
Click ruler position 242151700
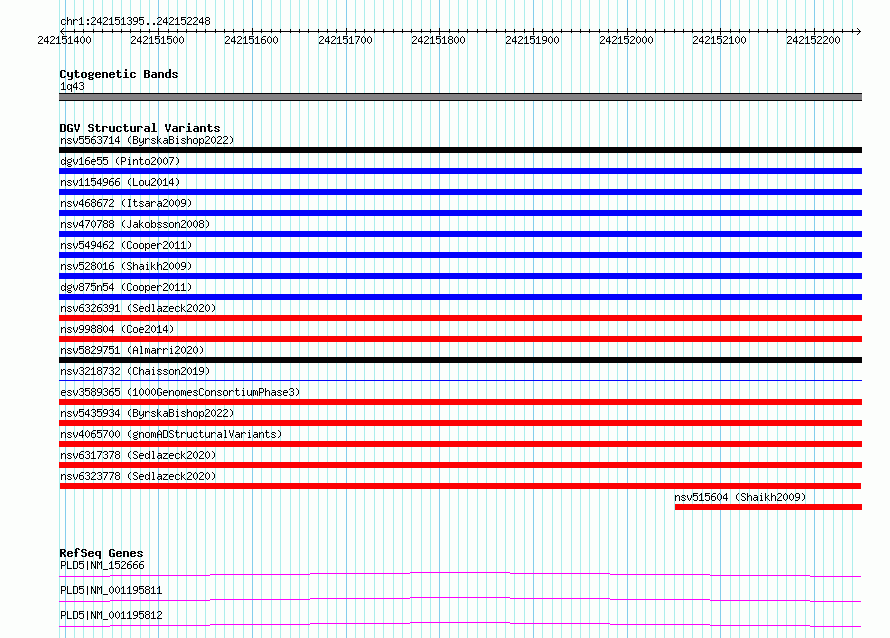[x=345, y=40]
